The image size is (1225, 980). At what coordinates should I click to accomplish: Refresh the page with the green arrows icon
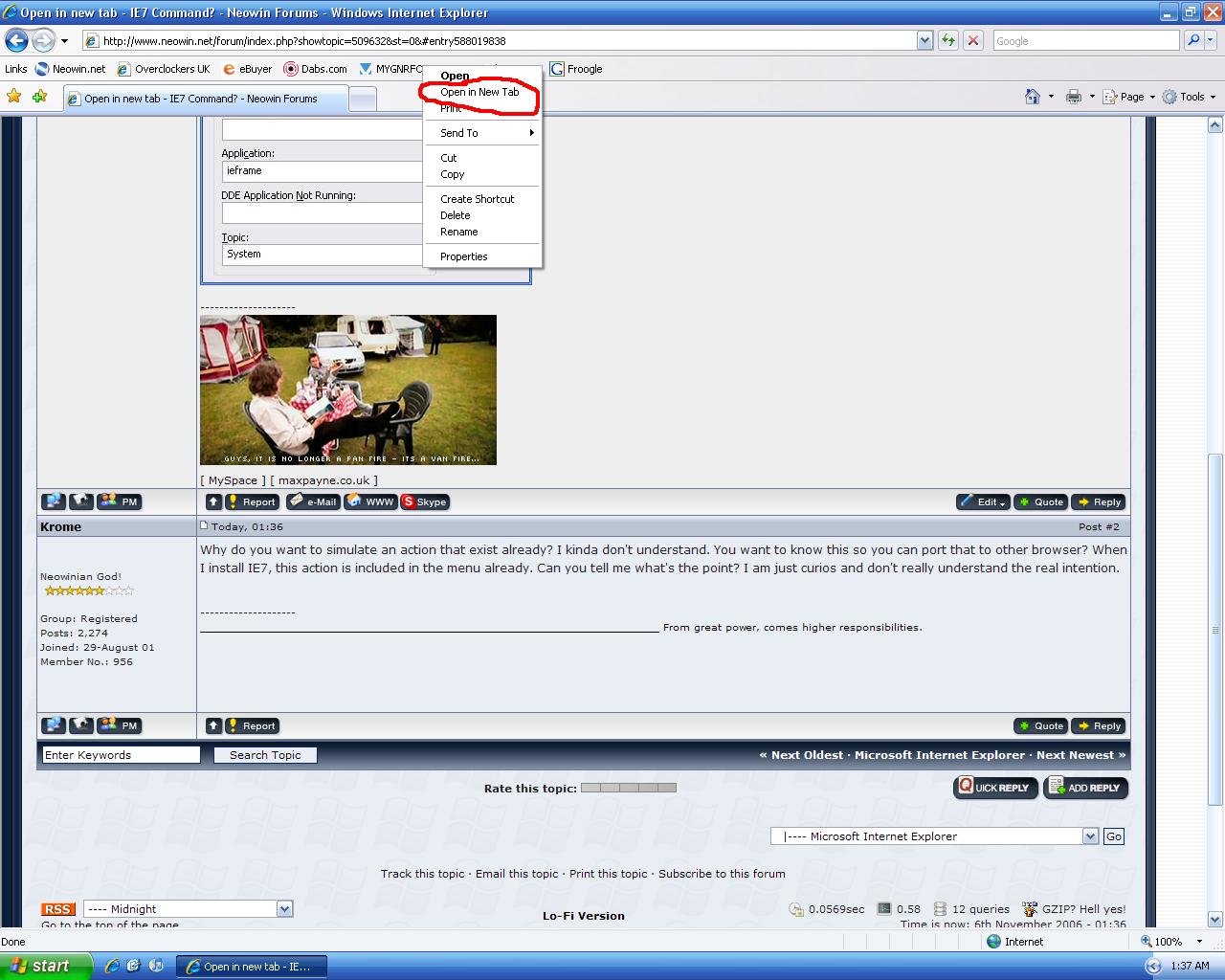947,40
